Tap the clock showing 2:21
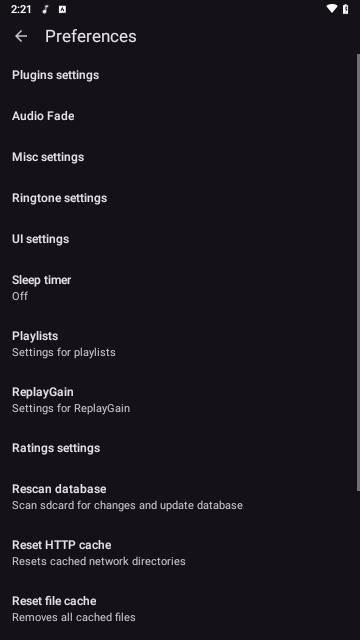Image resolution: width=360 pixels, height=640 pixels. click(x=21, y=9)
